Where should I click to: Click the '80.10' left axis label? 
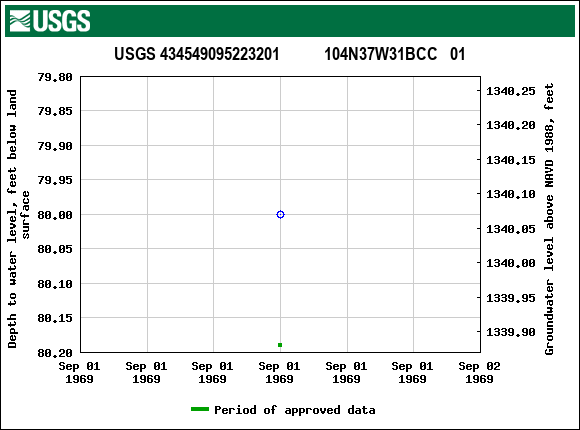pyautogui.click(x=55, y=284)
